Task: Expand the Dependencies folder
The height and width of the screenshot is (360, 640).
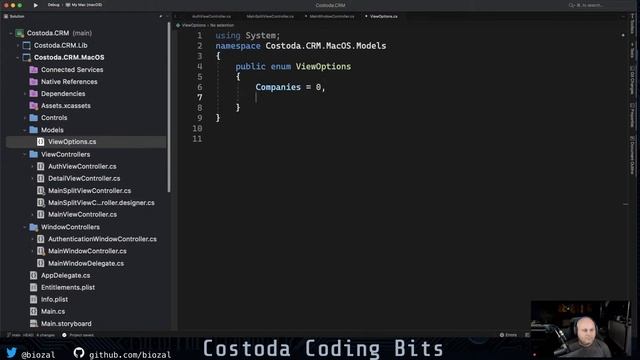Action: [25, 94]
